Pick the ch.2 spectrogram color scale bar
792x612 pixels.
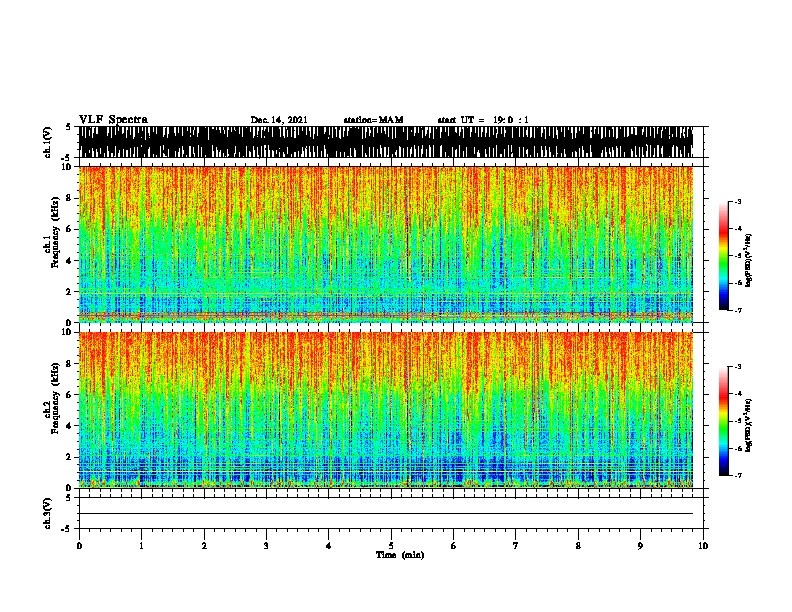(723, 421)
